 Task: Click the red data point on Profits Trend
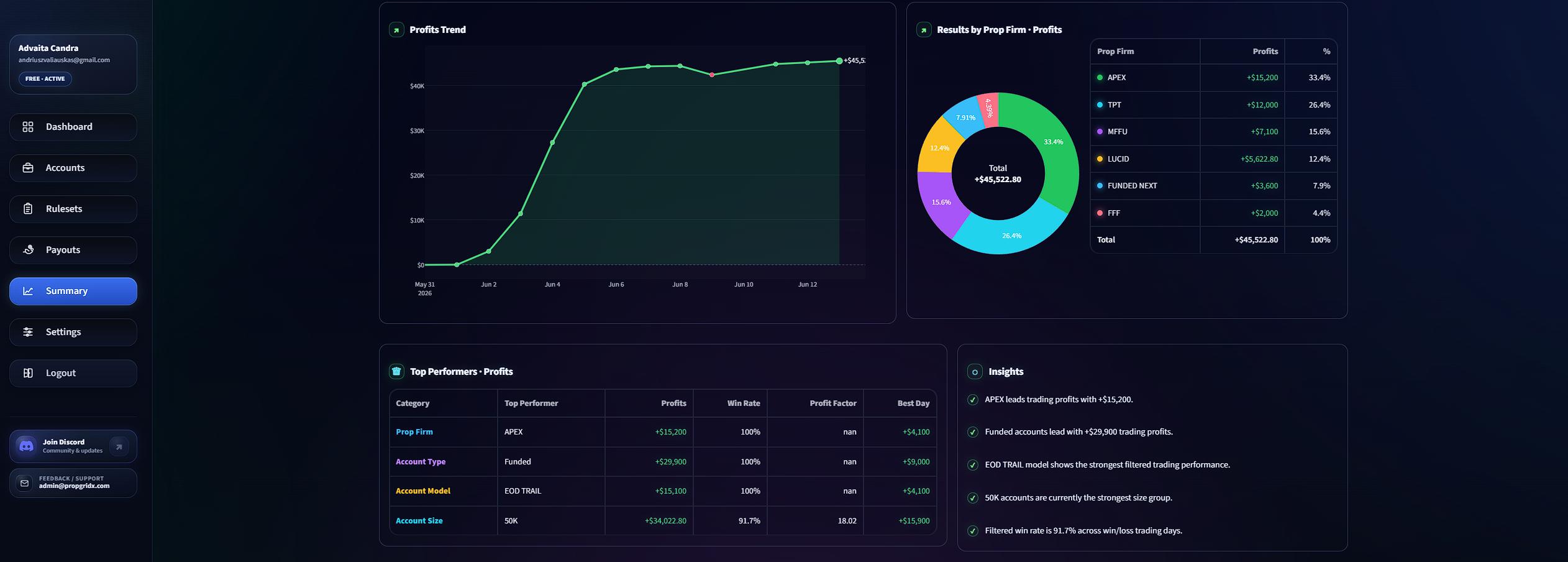click(x=712, y=75)
